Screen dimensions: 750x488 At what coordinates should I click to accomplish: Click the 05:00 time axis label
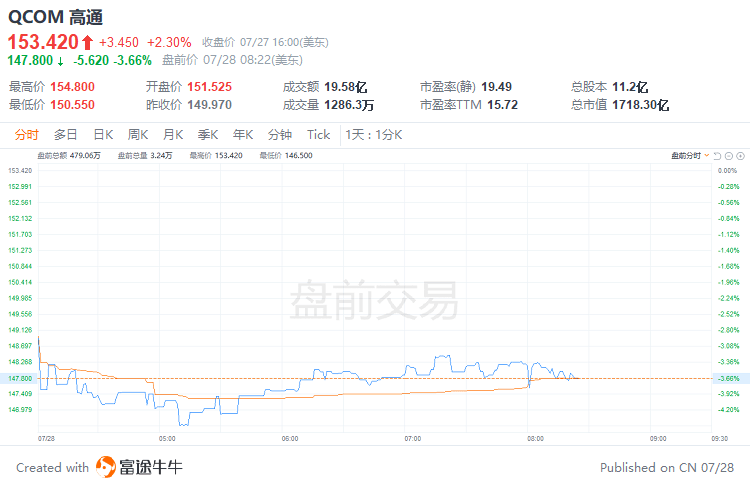pos(167,438)
